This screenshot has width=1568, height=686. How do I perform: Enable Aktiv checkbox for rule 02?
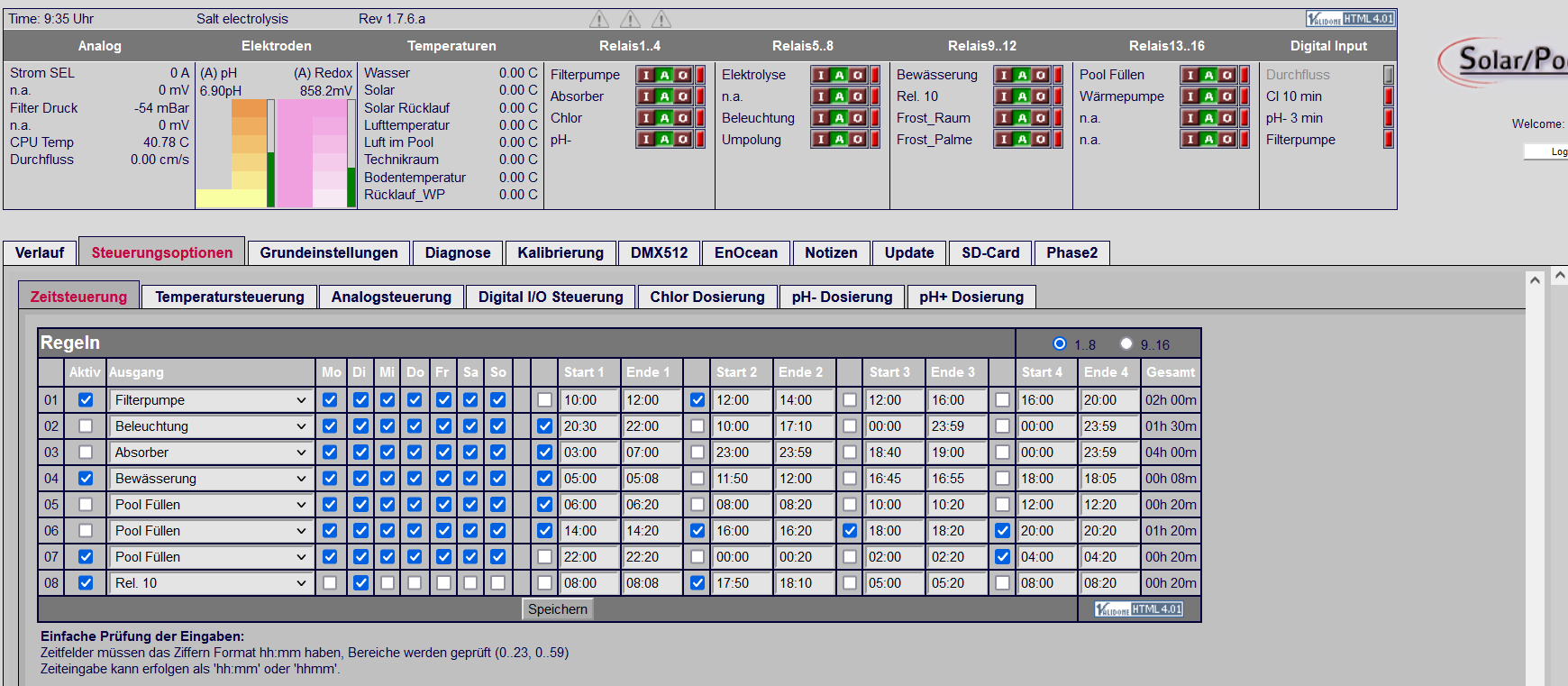point(86,426)
